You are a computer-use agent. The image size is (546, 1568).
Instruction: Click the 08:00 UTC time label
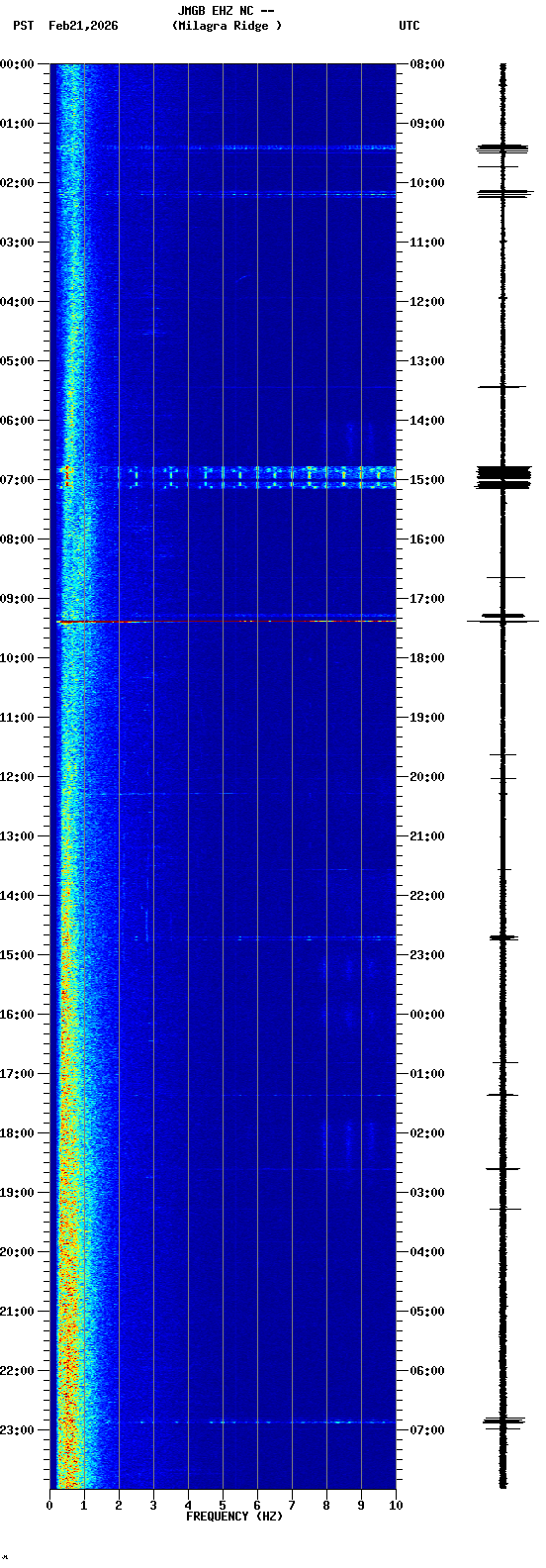pyautogui.click(x=427, y=64)
